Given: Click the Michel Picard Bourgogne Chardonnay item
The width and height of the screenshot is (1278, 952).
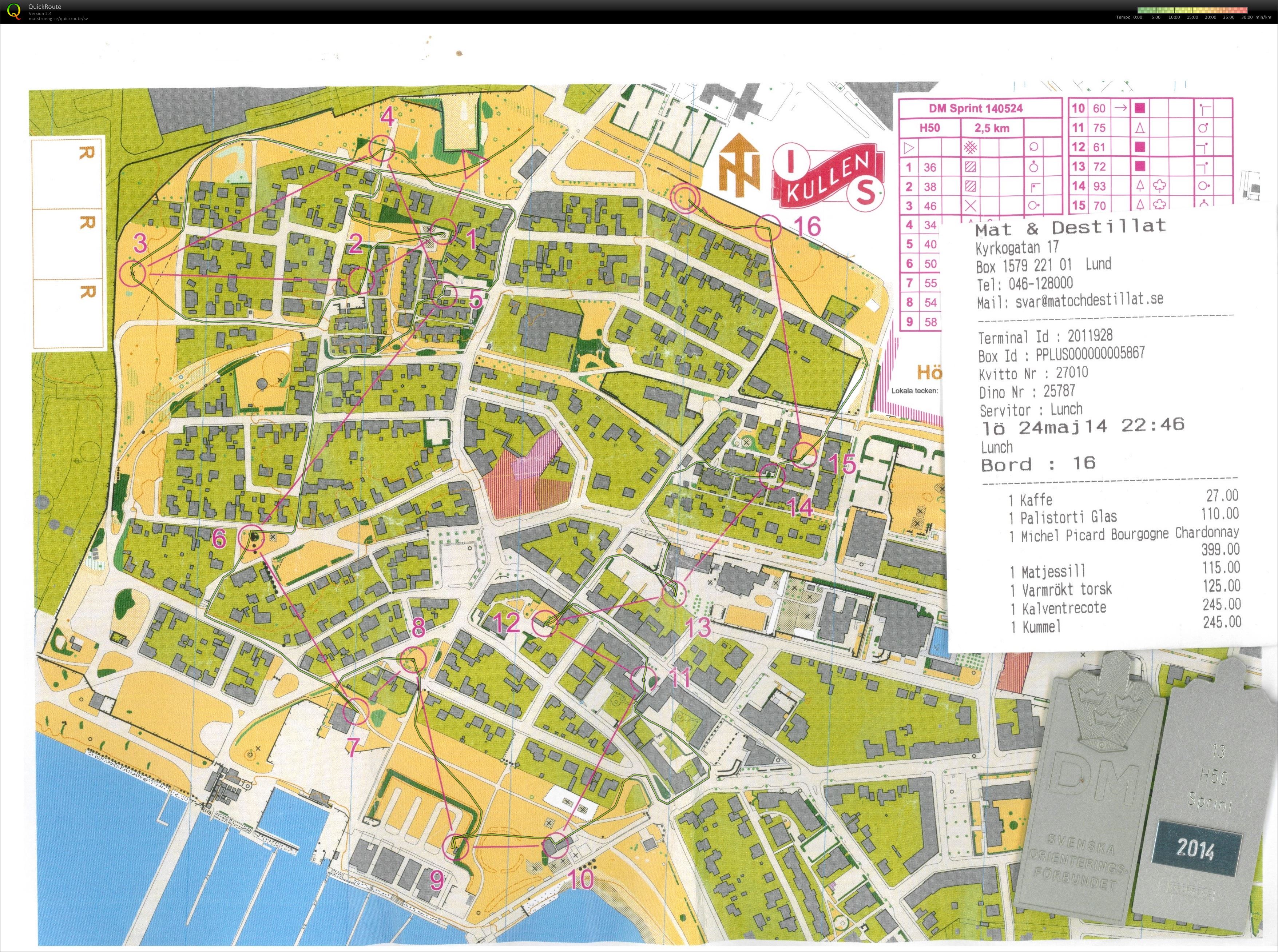Looking at the screenshot, I should click(1124, 534).
